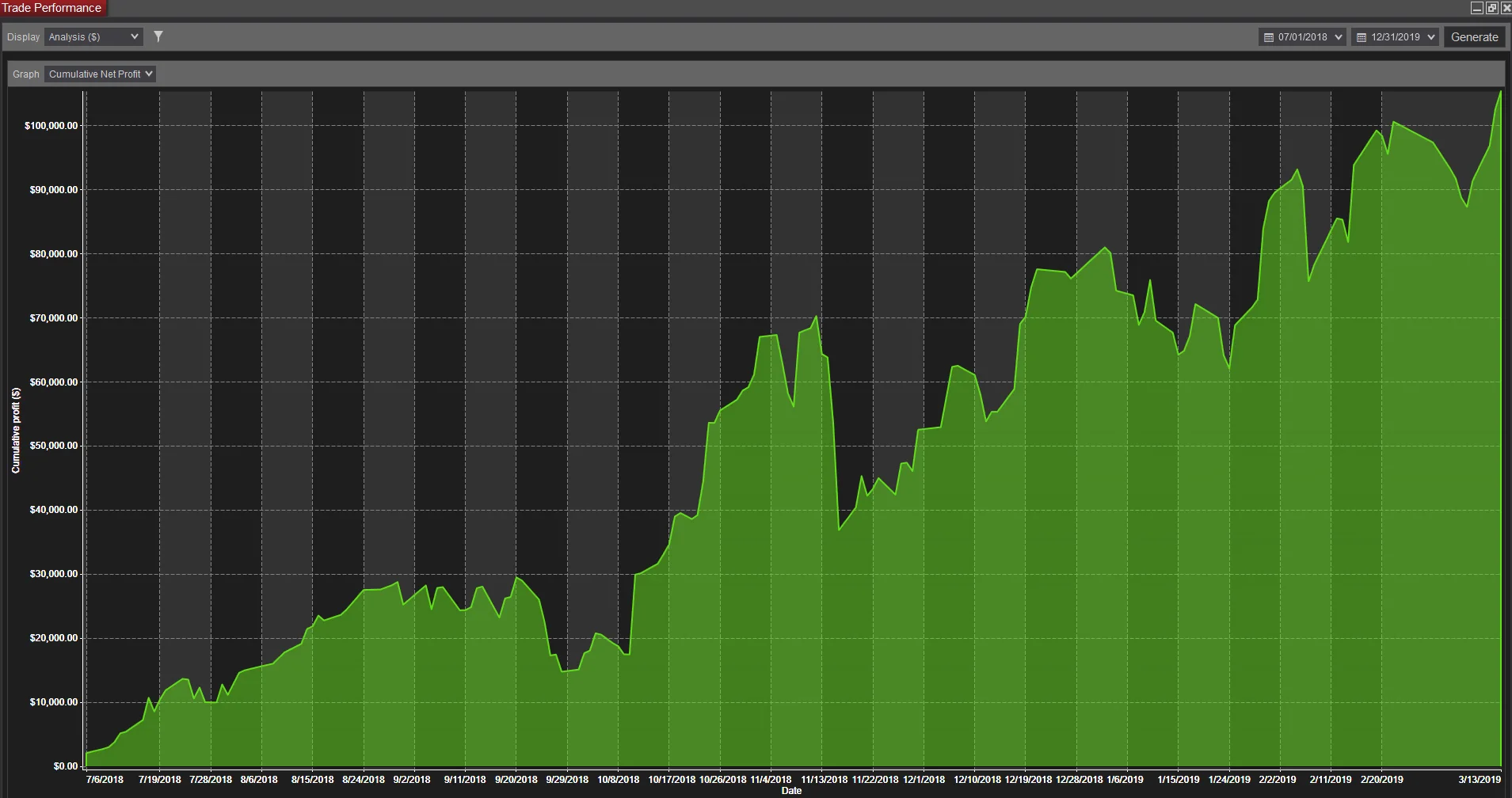1512x798 pixels.
Task: Open calendar icon for start date 07/01/2018
Action: click(1268, 37)
